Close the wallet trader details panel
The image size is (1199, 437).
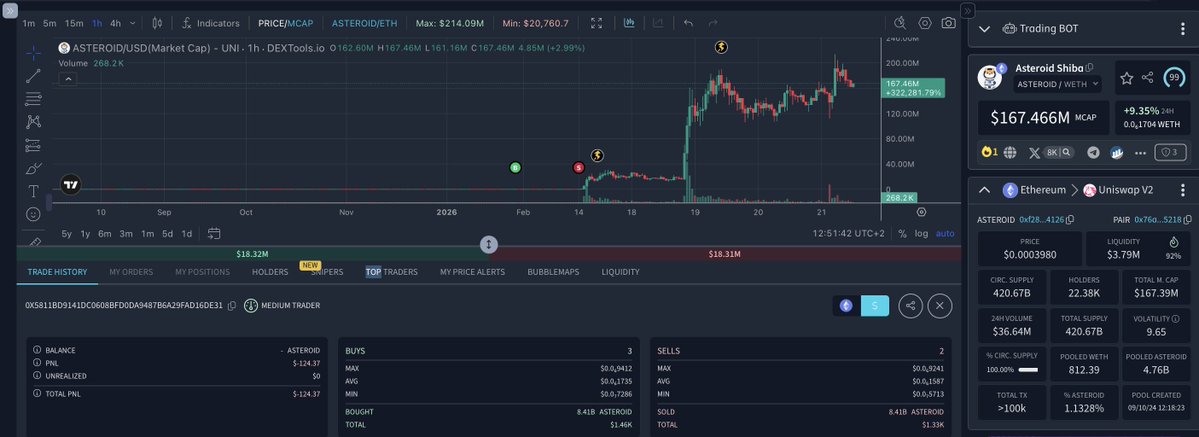pos(940,306)
